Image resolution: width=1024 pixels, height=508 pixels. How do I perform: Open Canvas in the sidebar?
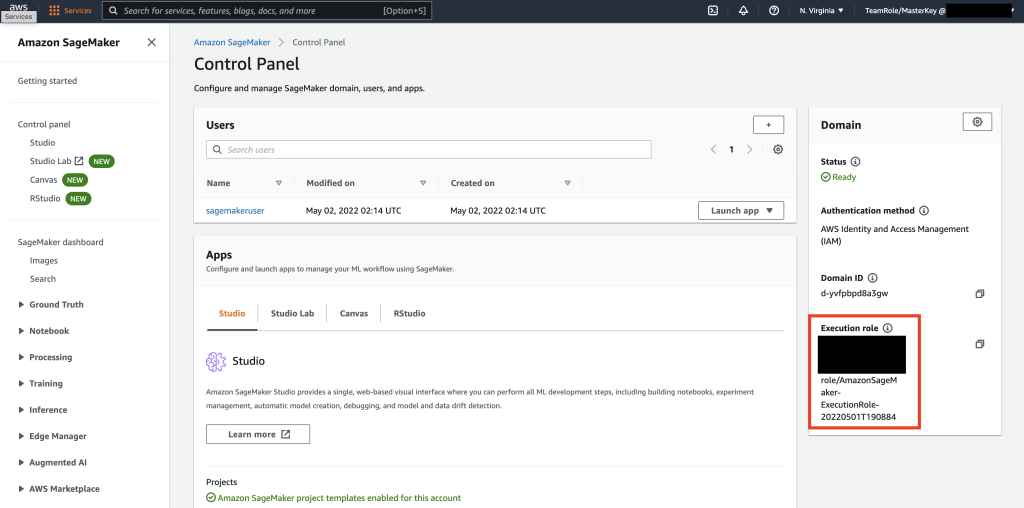coord(44,180)
